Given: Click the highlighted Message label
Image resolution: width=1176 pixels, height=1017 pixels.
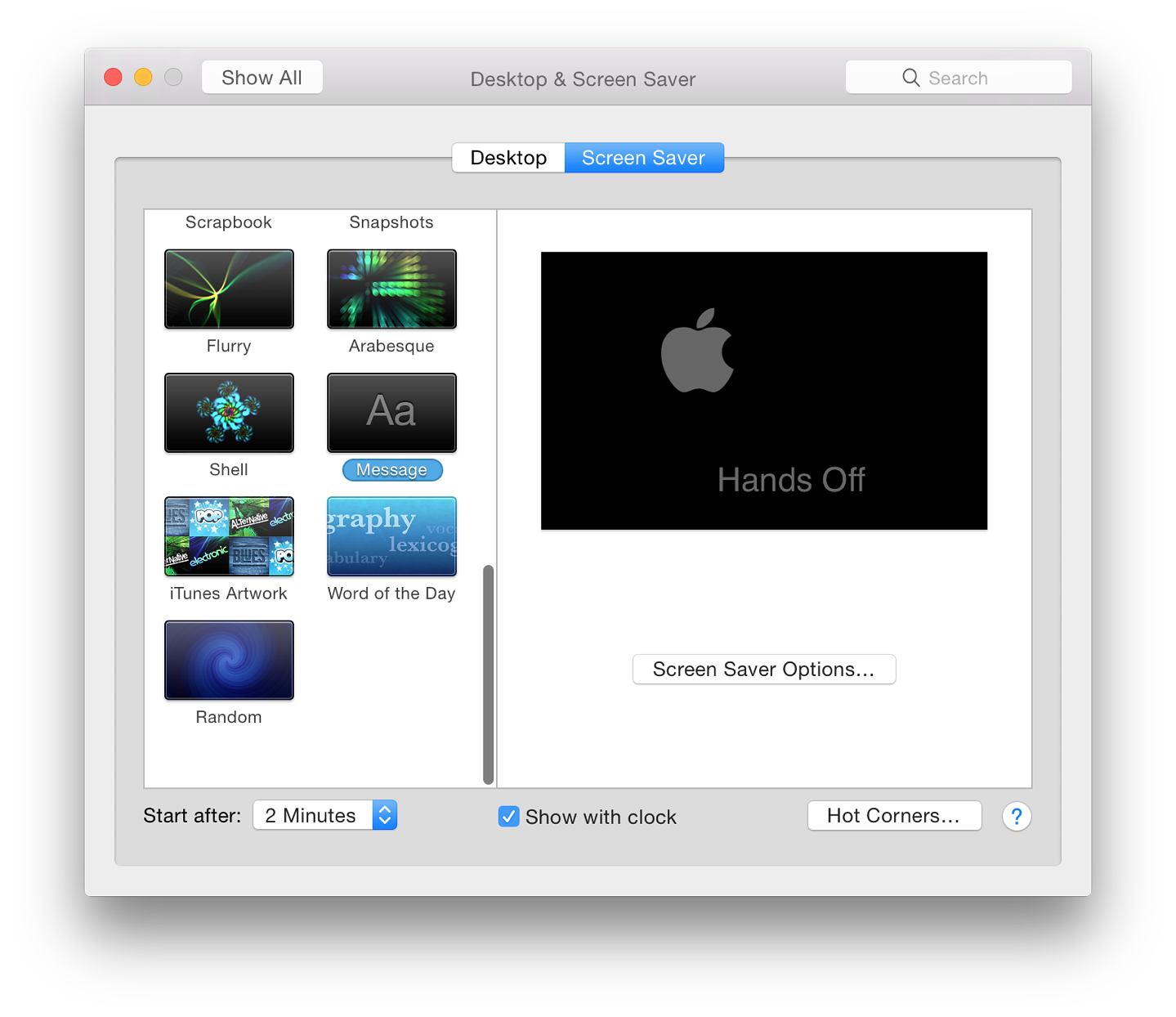Looking at the screenshot, I should click(x=392, y=470).
